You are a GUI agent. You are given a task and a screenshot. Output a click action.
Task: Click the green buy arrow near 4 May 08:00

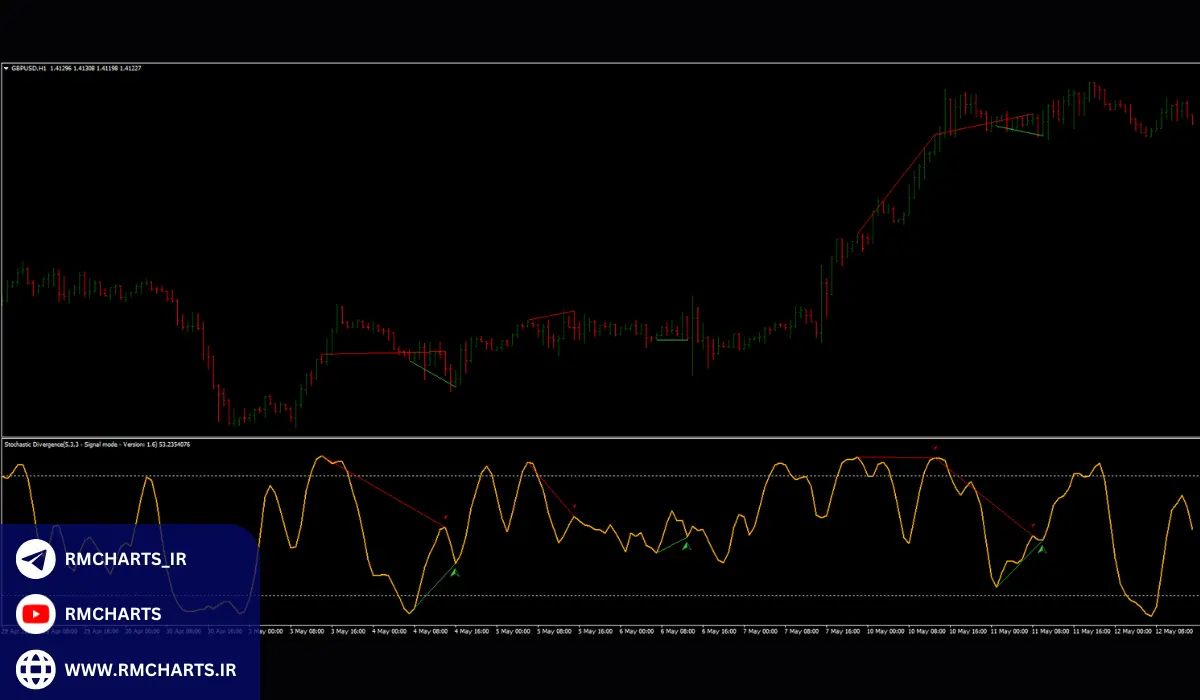pos(455,572)
